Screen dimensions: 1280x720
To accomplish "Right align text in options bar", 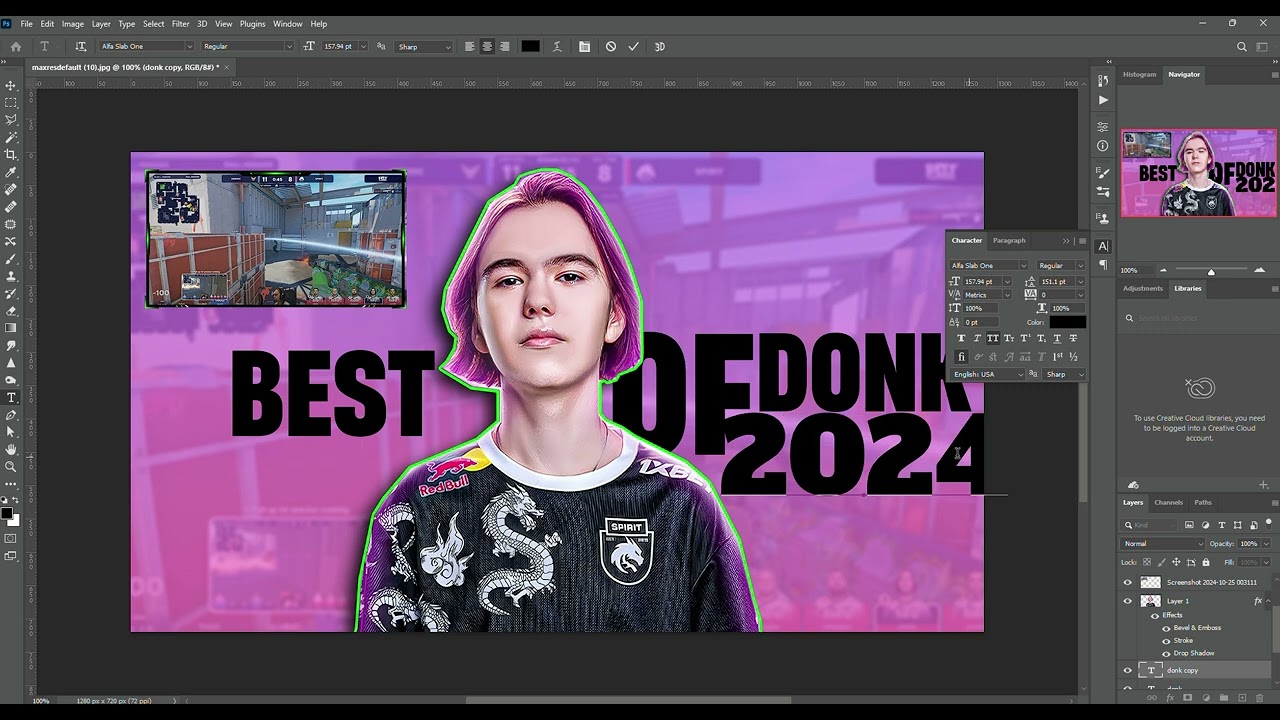I will [504, 46].
